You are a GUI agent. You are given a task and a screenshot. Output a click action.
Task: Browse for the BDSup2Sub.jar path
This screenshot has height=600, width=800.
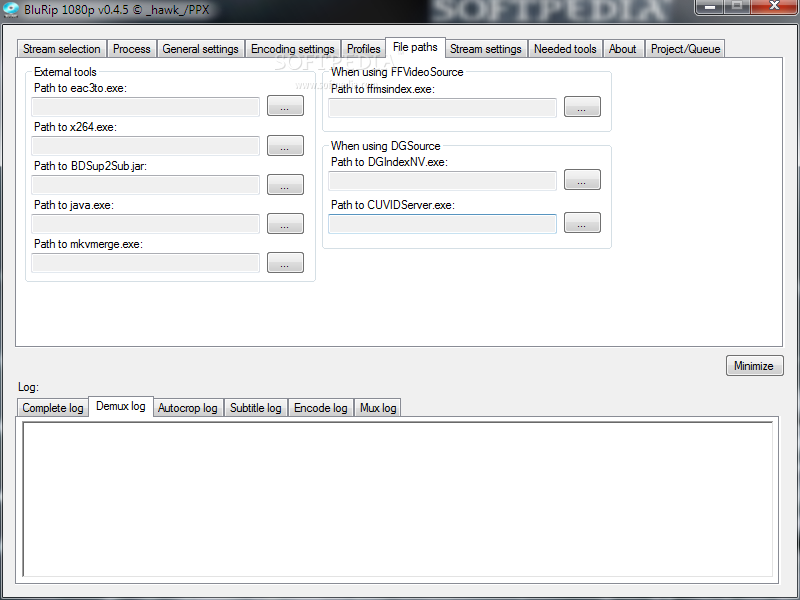285,184
